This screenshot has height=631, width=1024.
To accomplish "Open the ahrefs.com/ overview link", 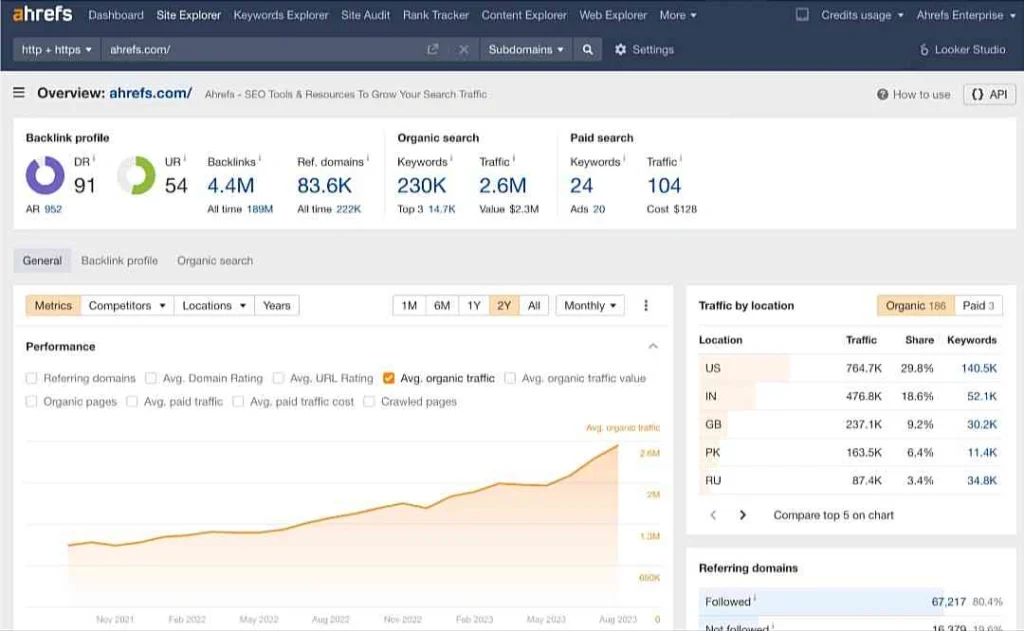I will pos(150,93).
